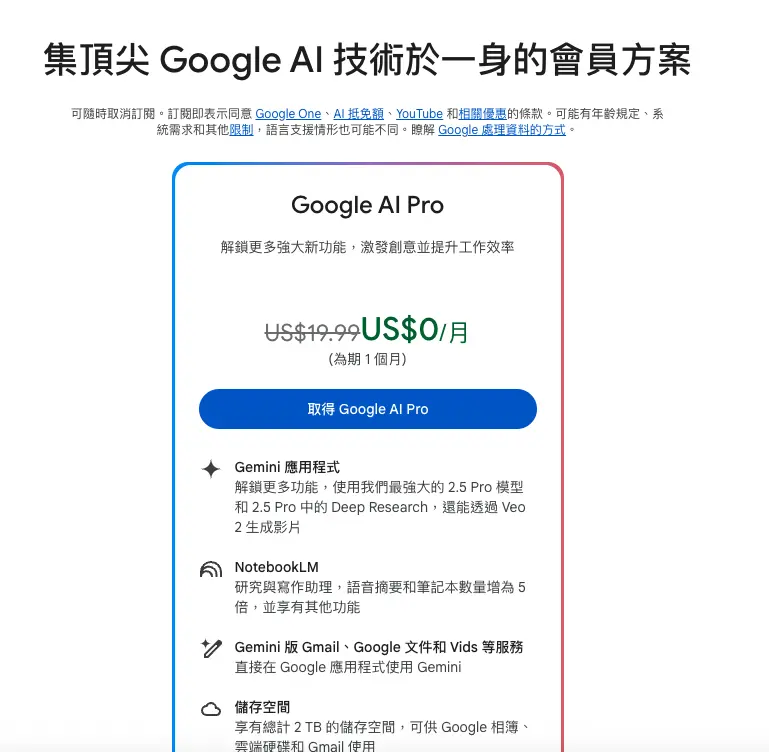Open the Google One terms link
769x752 pixels.
(288, 114)
